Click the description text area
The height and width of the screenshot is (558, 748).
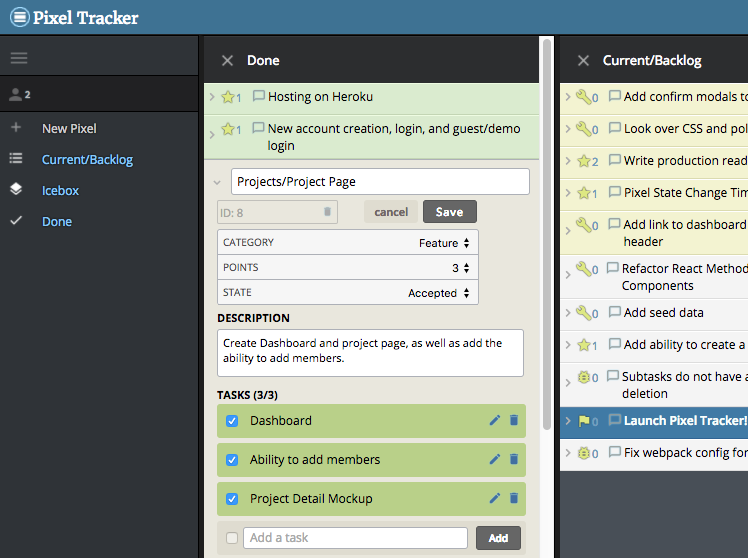[x=370, y=353]
